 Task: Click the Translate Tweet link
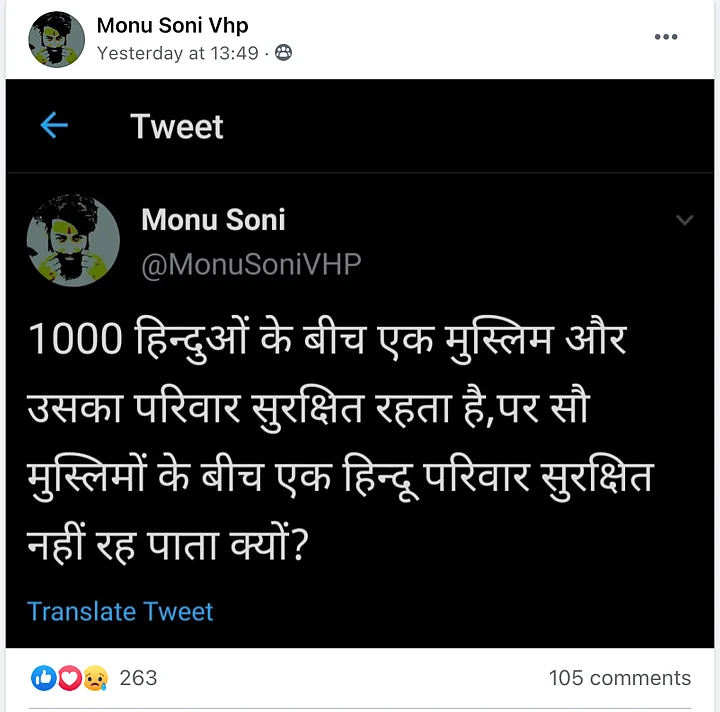pos(120,611)
